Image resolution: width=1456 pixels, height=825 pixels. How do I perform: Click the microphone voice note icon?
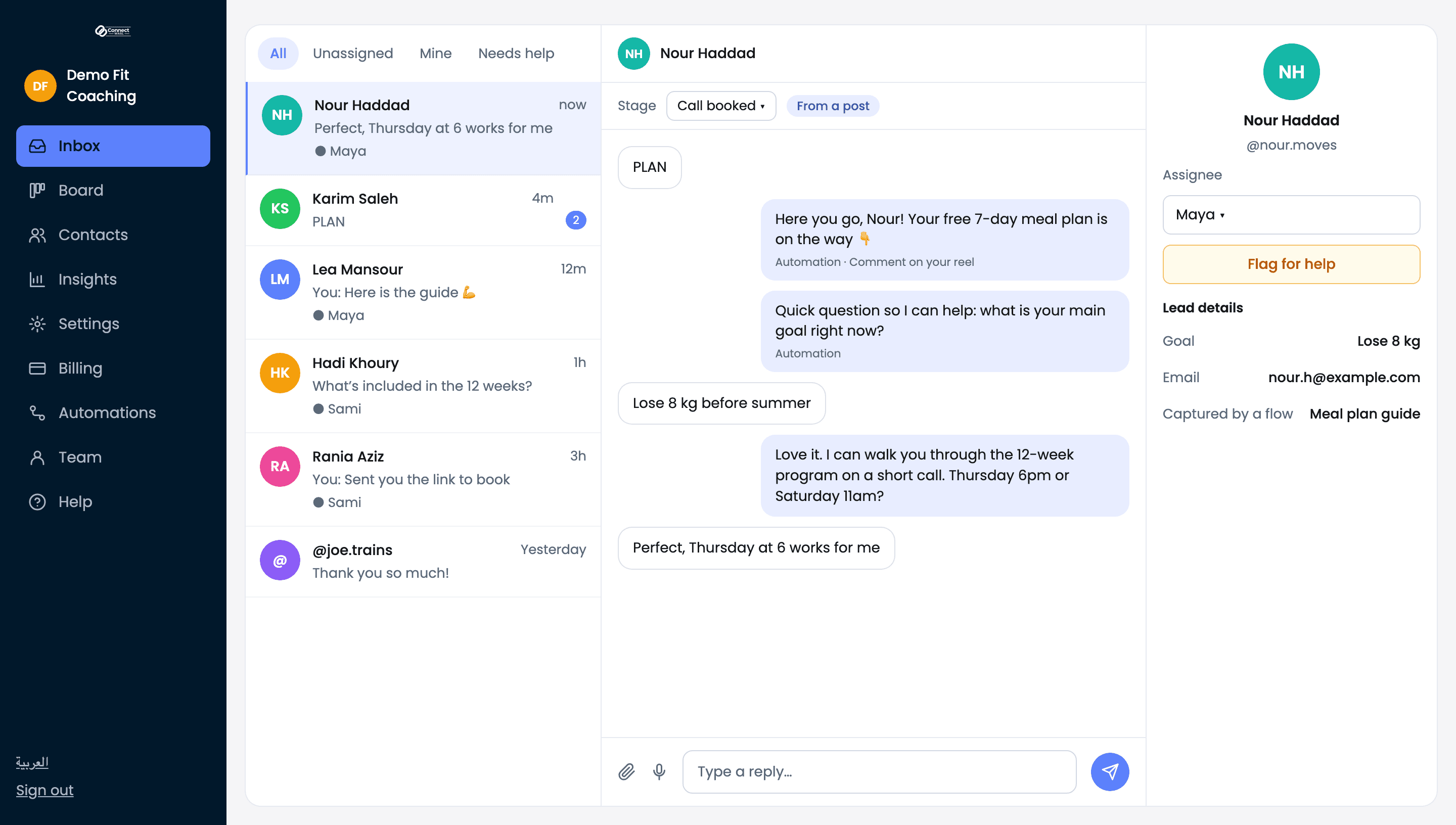pos(659,771)
